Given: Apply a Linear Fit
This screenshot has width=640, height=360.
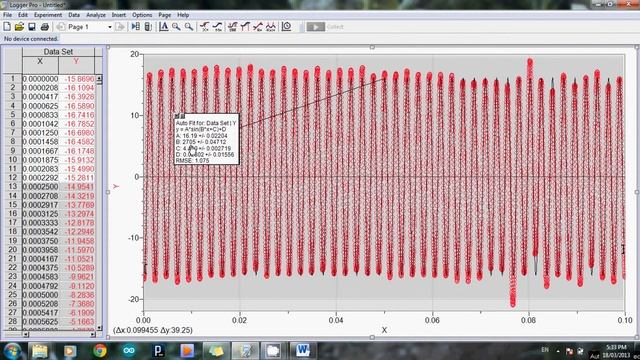Looking at the screenshot, I should (x=258, y=27).
